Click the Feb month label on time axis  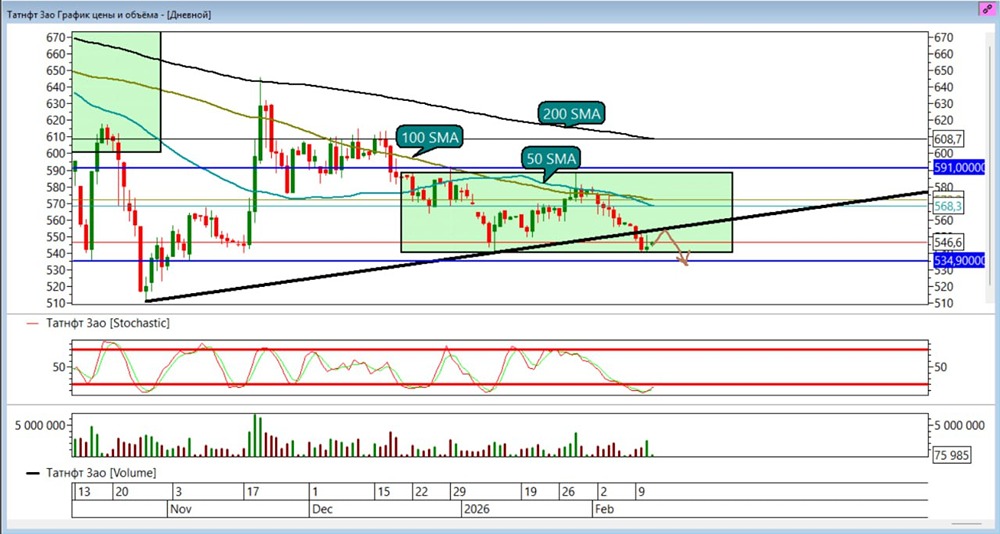(607, 510)
